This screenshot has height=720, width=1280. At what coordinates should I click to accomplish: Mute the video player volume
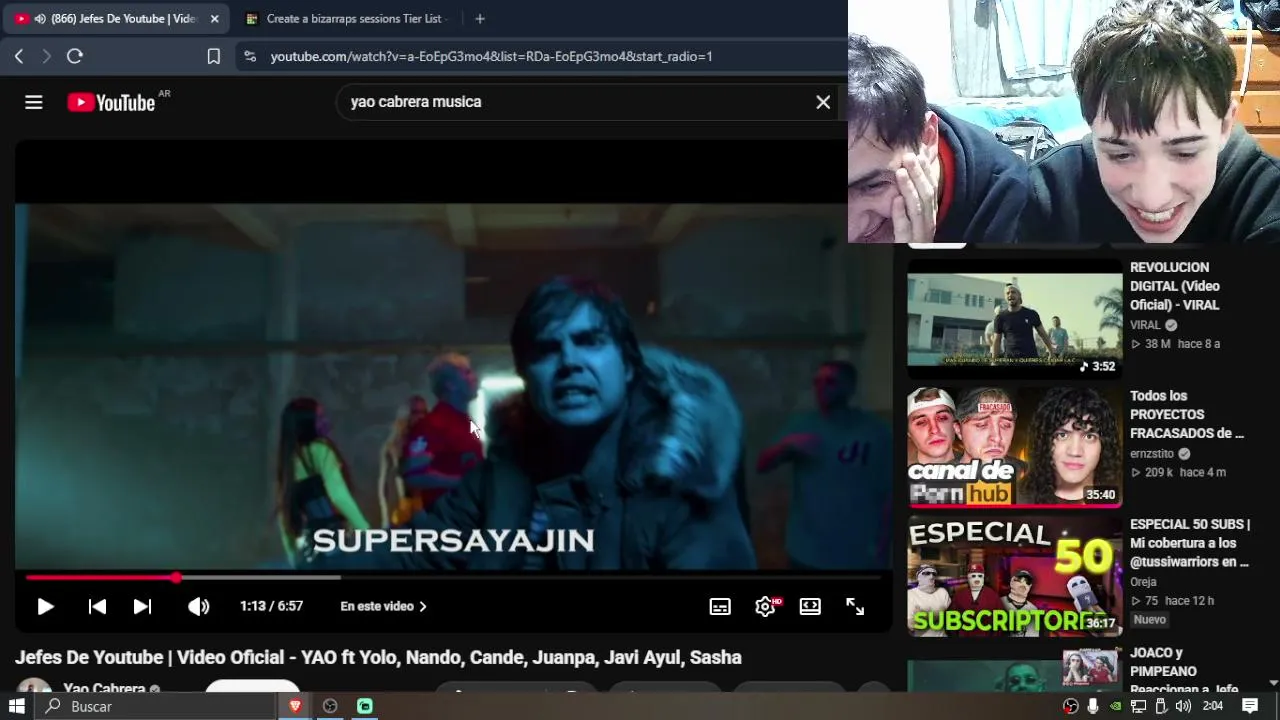tap(199, 606)
